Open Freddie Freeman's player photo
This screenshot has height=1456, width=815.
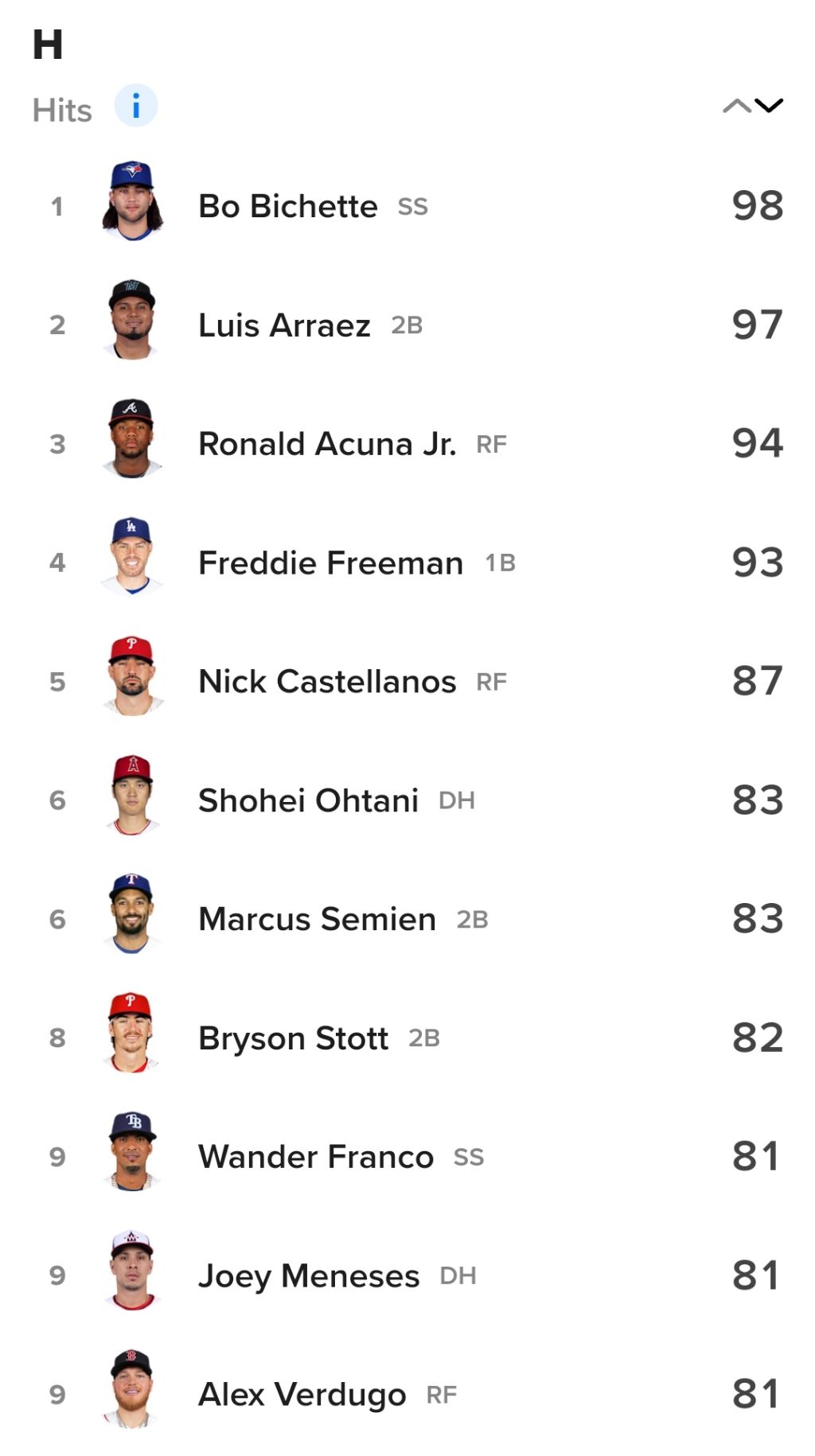[x=132, y=558]
